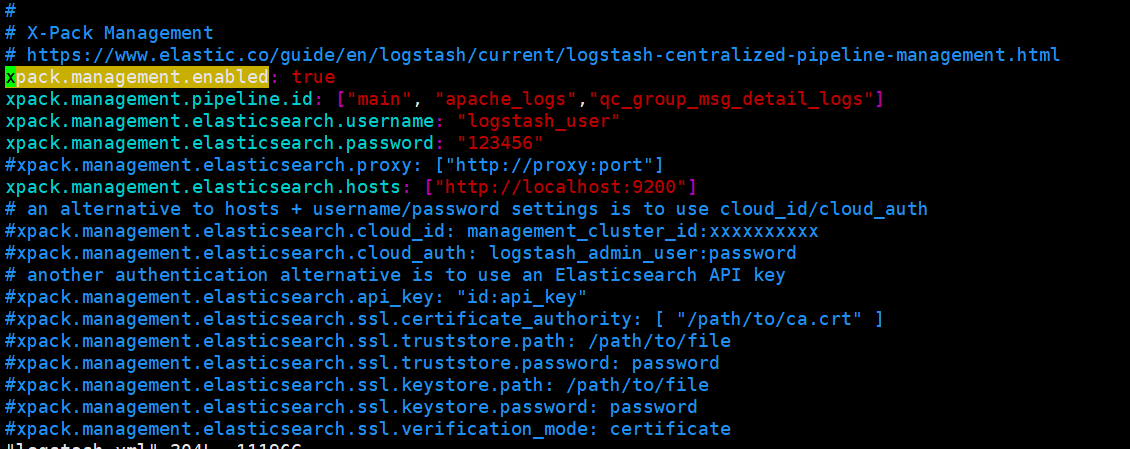
Task: Click the verification_mode 'certificate' value
Action: point(670,430)
